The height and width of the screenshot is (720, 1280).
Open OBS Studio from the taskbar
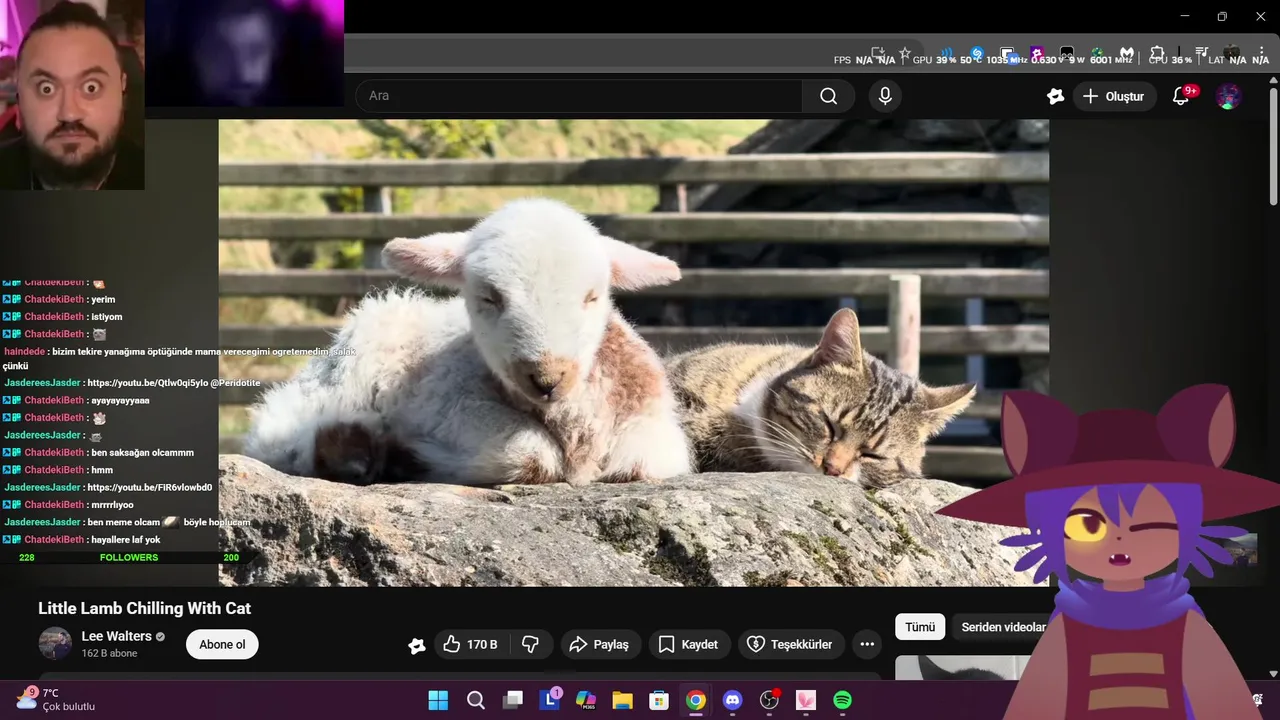point(769,700)
